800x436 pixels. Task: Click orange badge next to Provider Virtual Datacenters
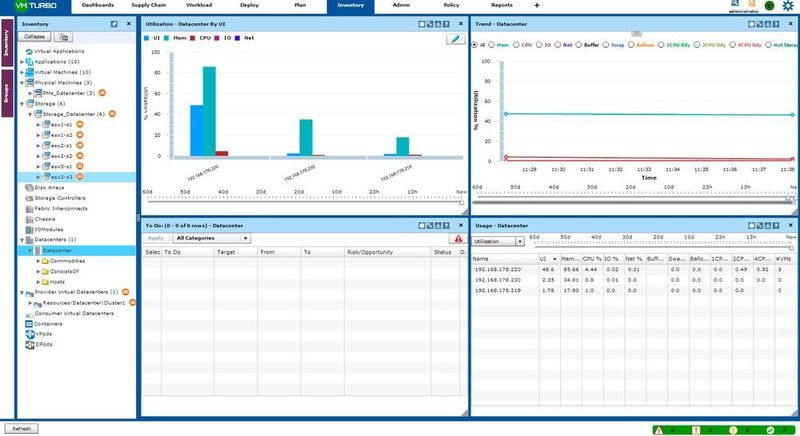126,292
